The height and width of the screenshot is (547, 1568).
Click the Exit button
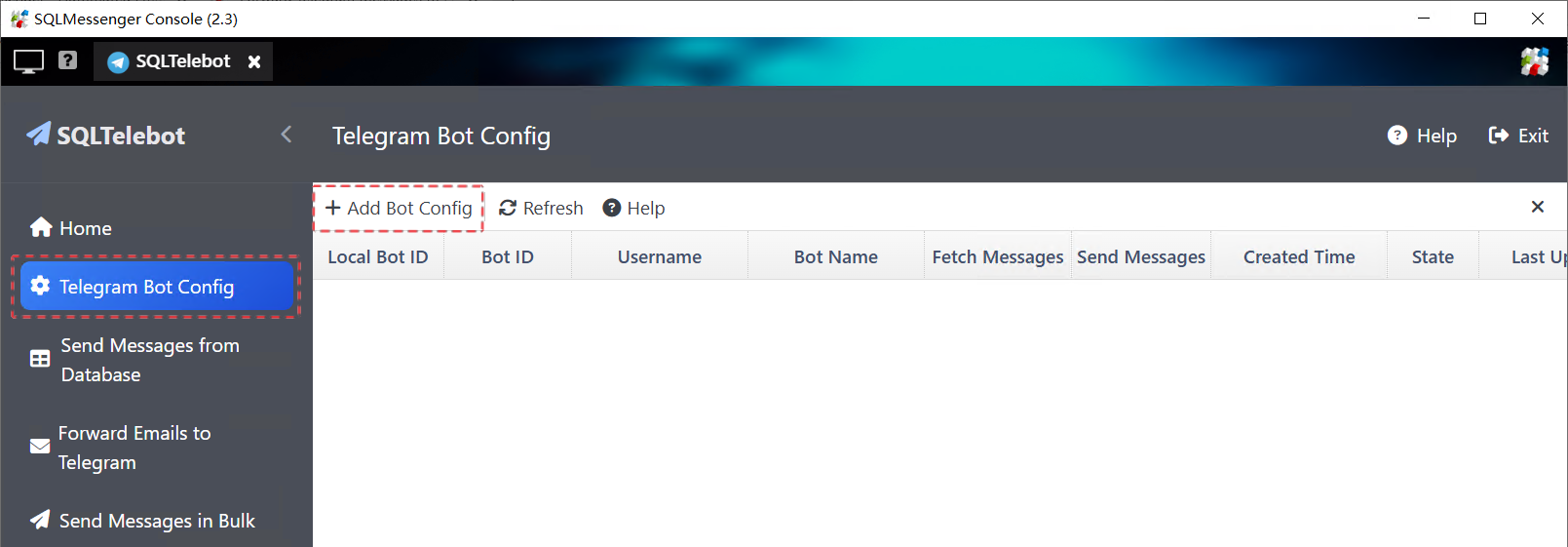(x=1518, y=136)
